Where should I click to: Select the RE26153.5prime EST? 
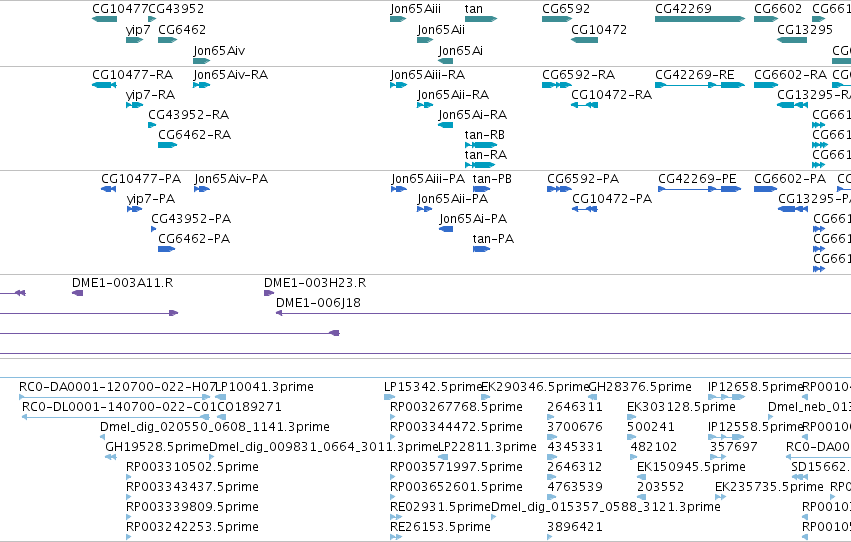click(396, 537)
